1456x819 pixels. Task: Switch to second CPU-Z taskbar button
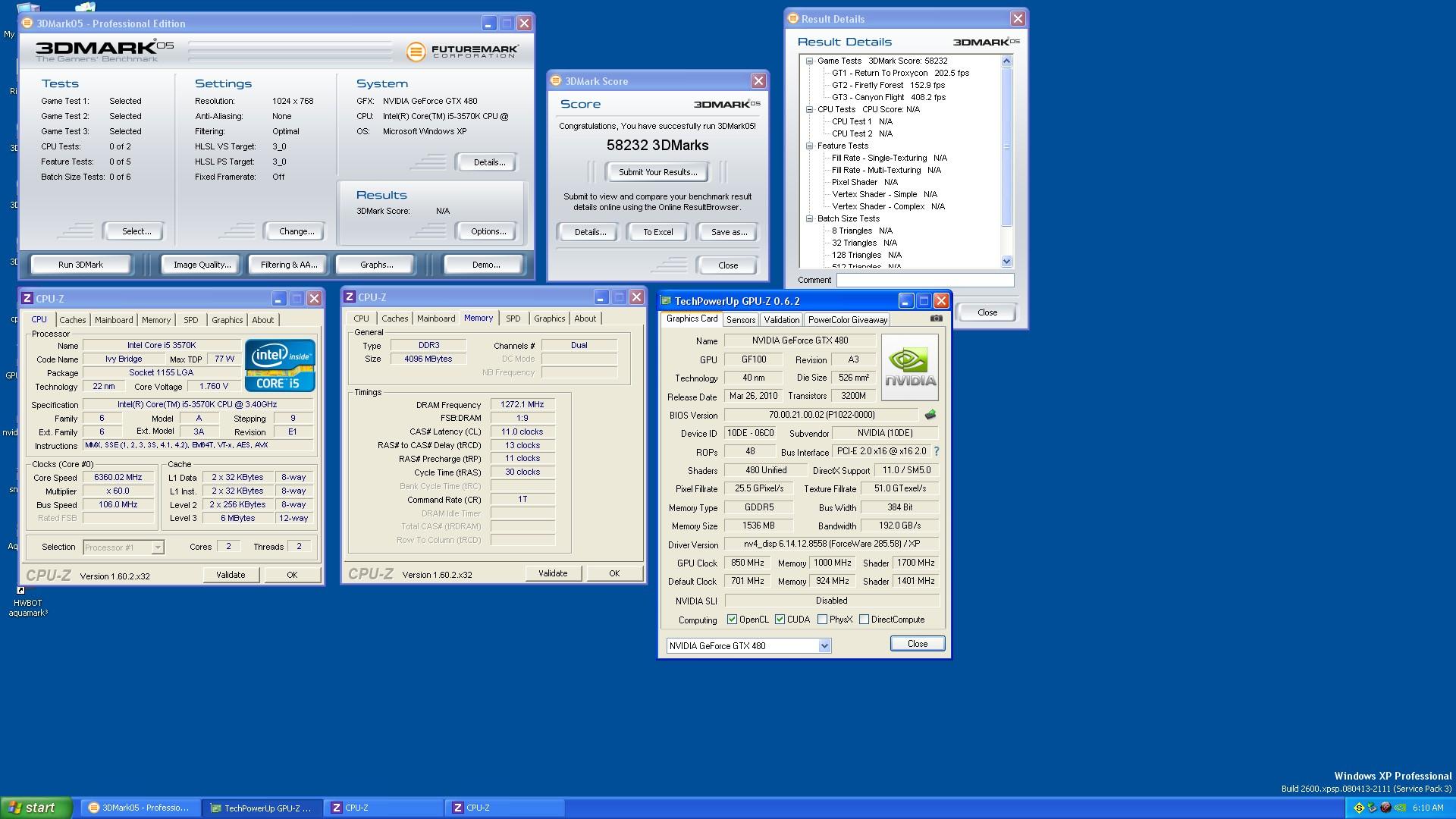pos(505,808)
